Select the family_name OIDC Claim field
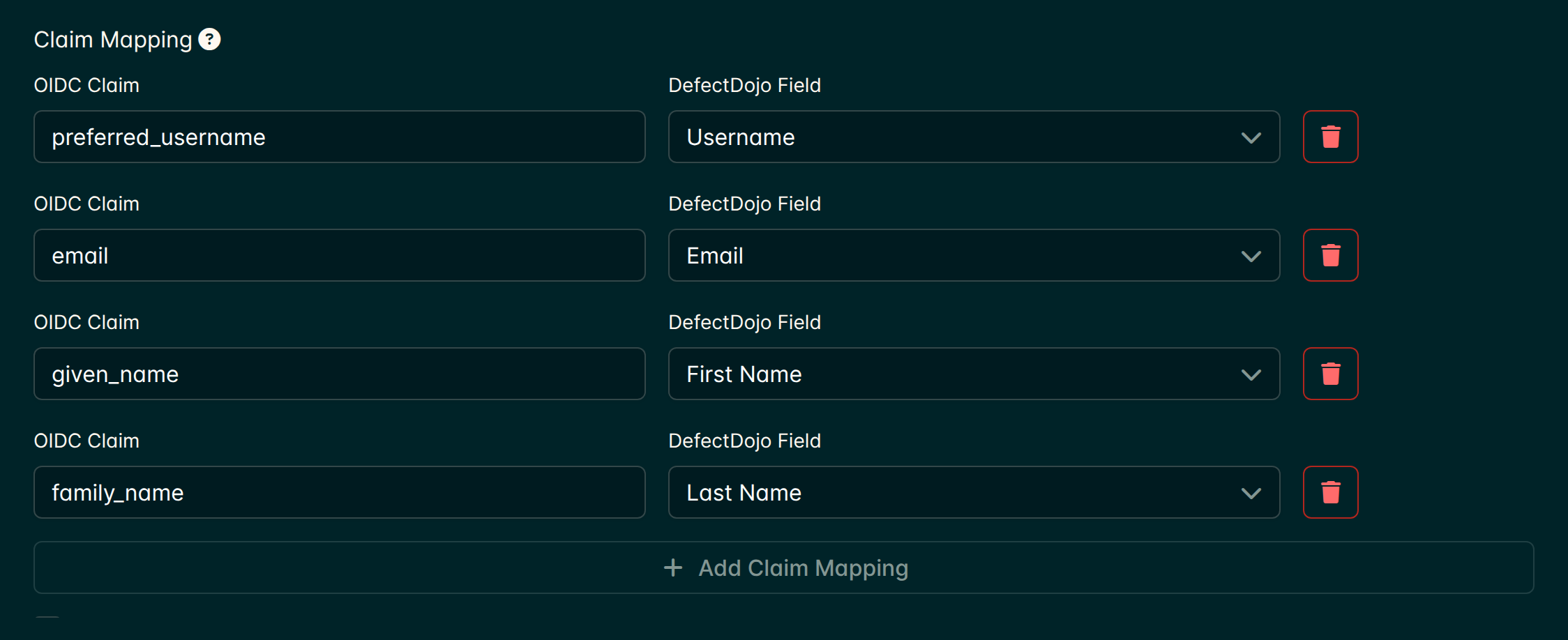The image size is (1568, 640). coord(339,492)
